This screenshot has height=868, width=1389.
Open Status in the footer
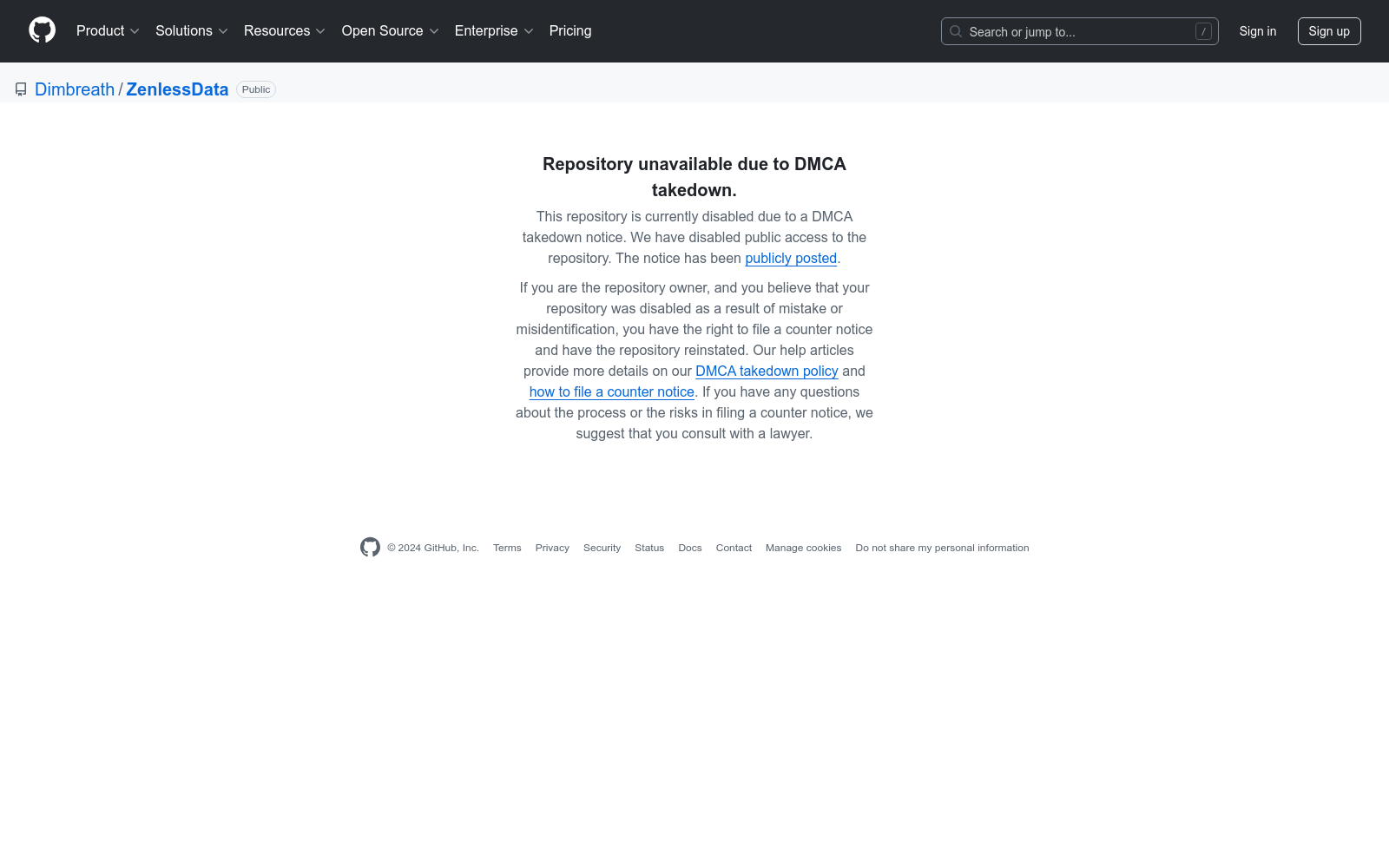tap(649, 548)
